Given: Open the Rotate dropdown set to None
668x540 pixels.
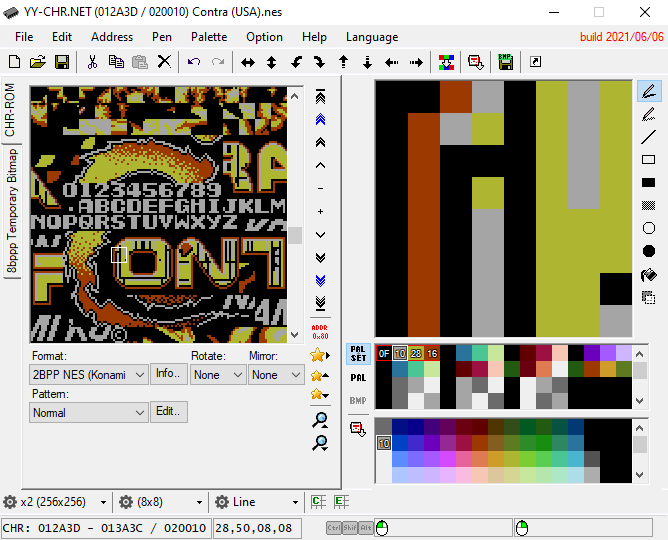Looking at the screenshot, I should (x=218, y=375).
